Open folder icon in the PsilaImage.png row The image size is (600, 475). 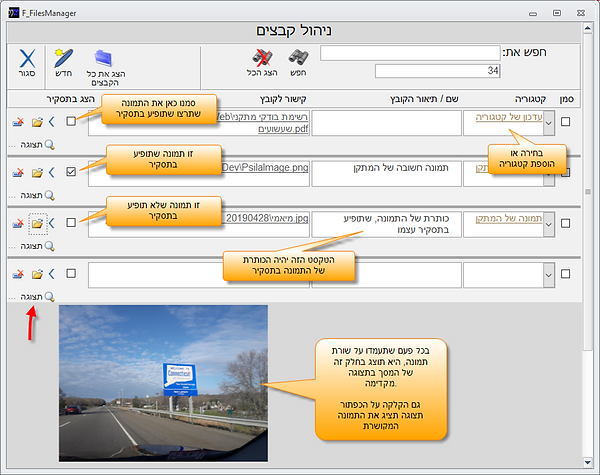point(37,173)
